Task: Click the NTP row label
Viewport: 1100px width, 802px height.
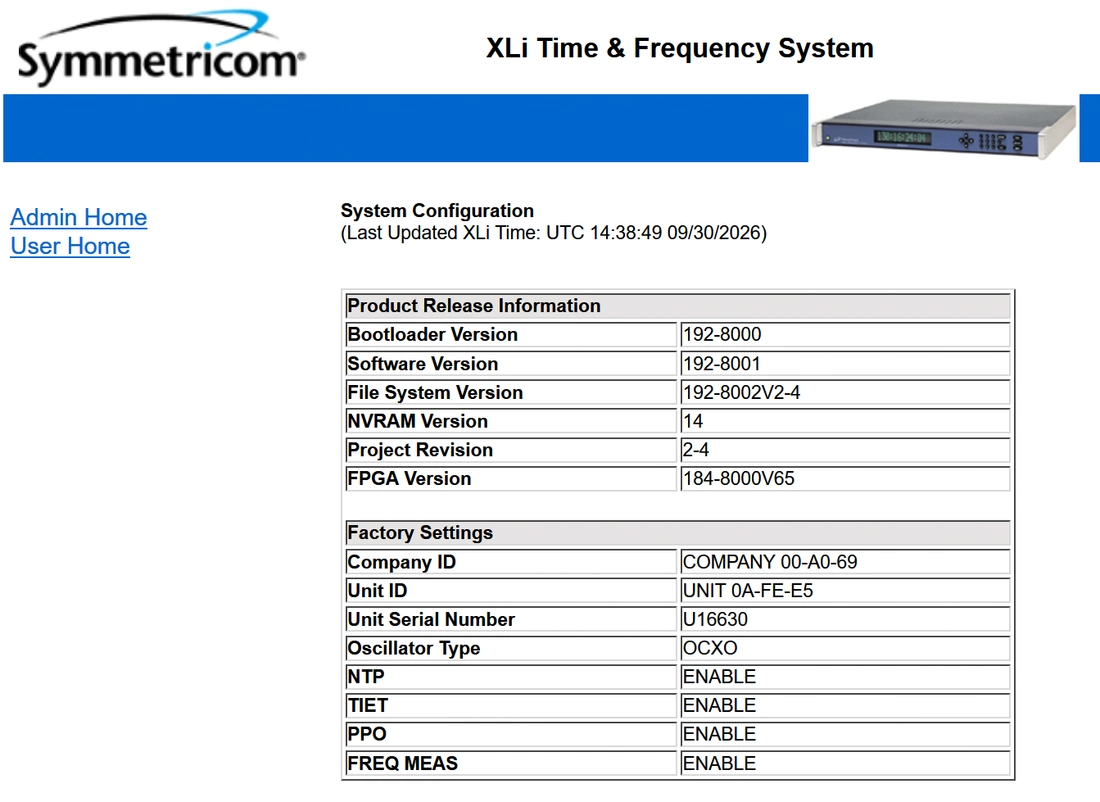Action: tap(366, 676)
